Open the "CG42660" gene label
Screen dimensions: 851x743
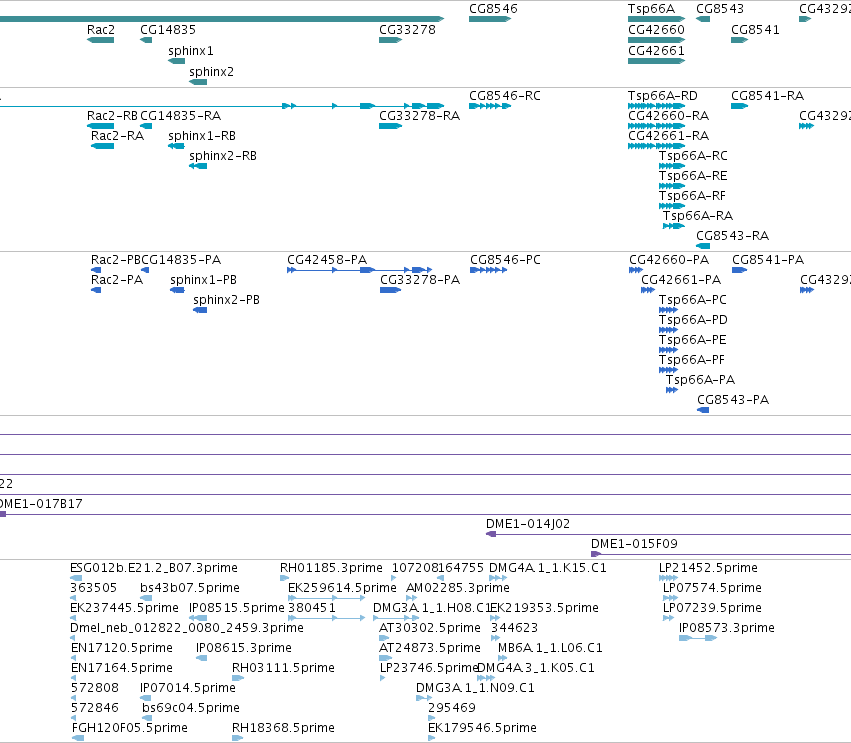[x=656, y=30]
